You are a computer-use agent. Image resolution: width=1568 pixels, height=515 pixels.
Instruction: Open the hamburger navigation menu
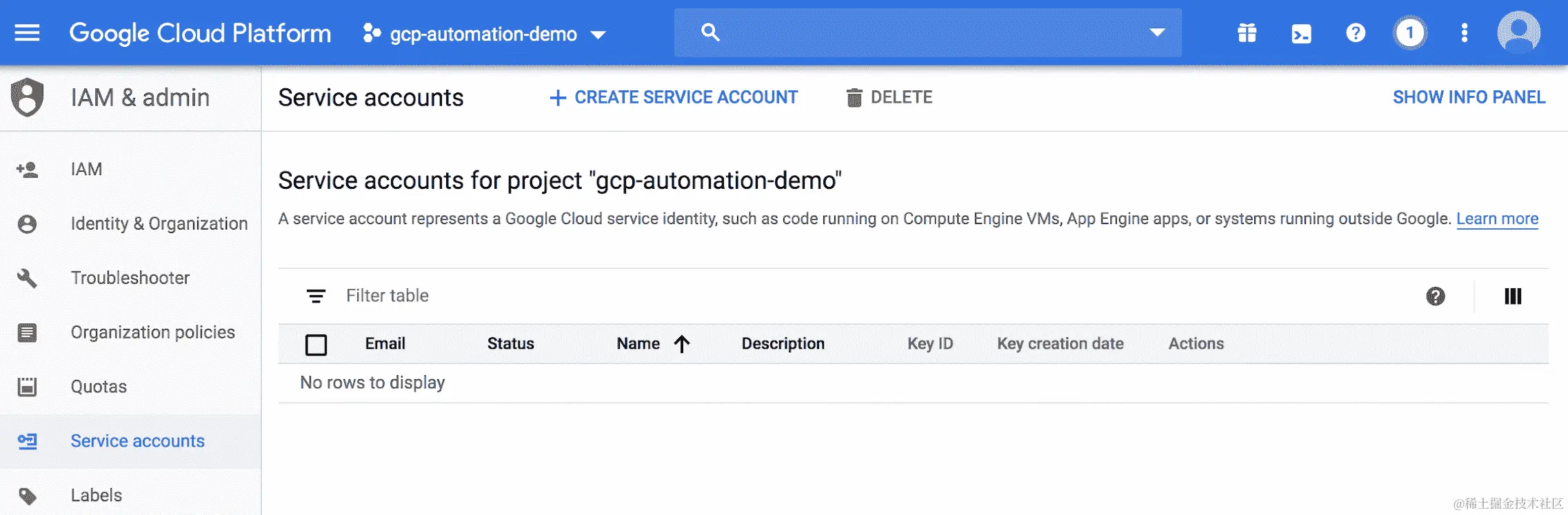point(27,32)
